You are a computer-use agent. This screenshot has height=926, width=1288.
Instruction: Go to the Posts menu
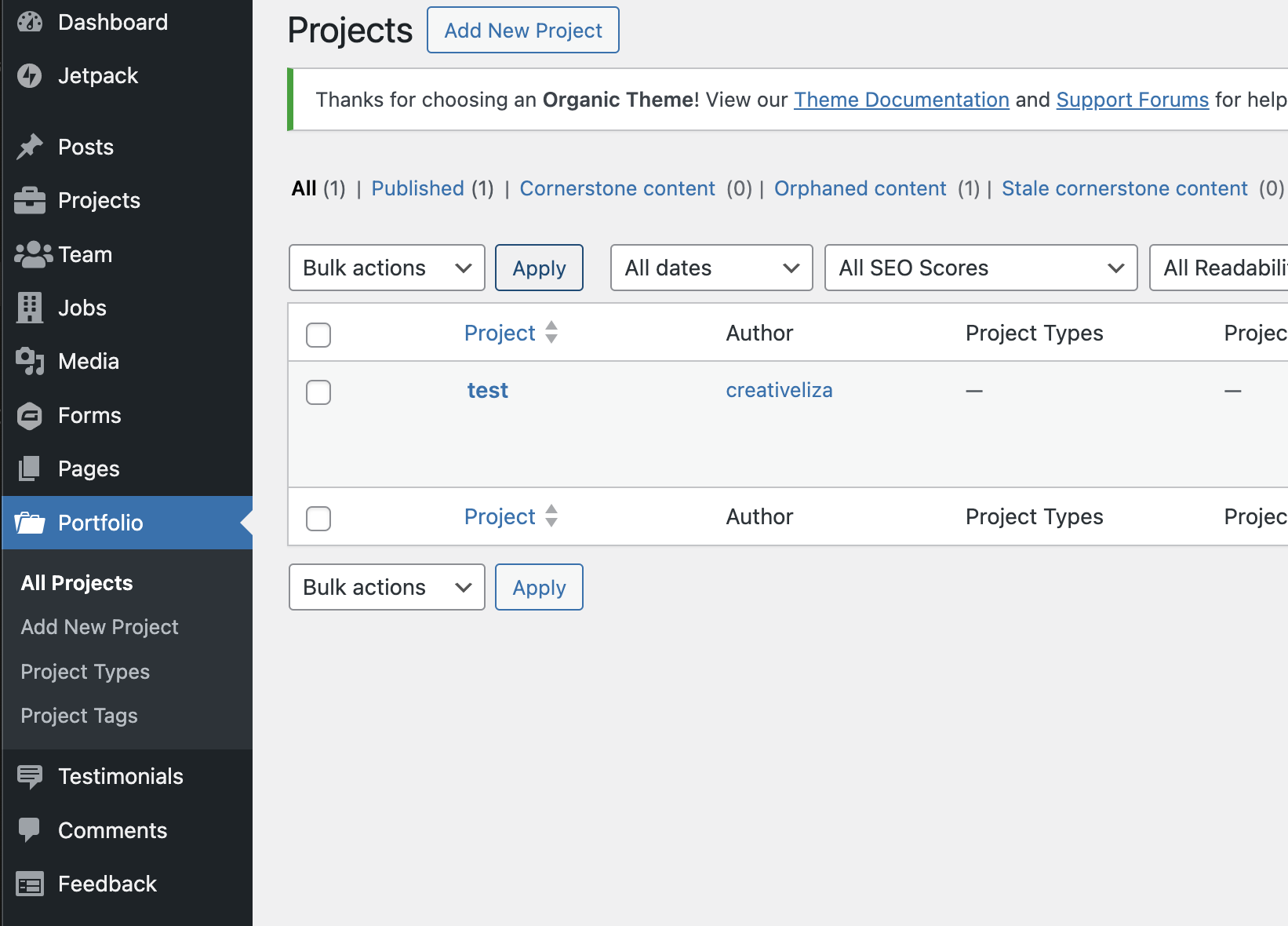(86, 147)
